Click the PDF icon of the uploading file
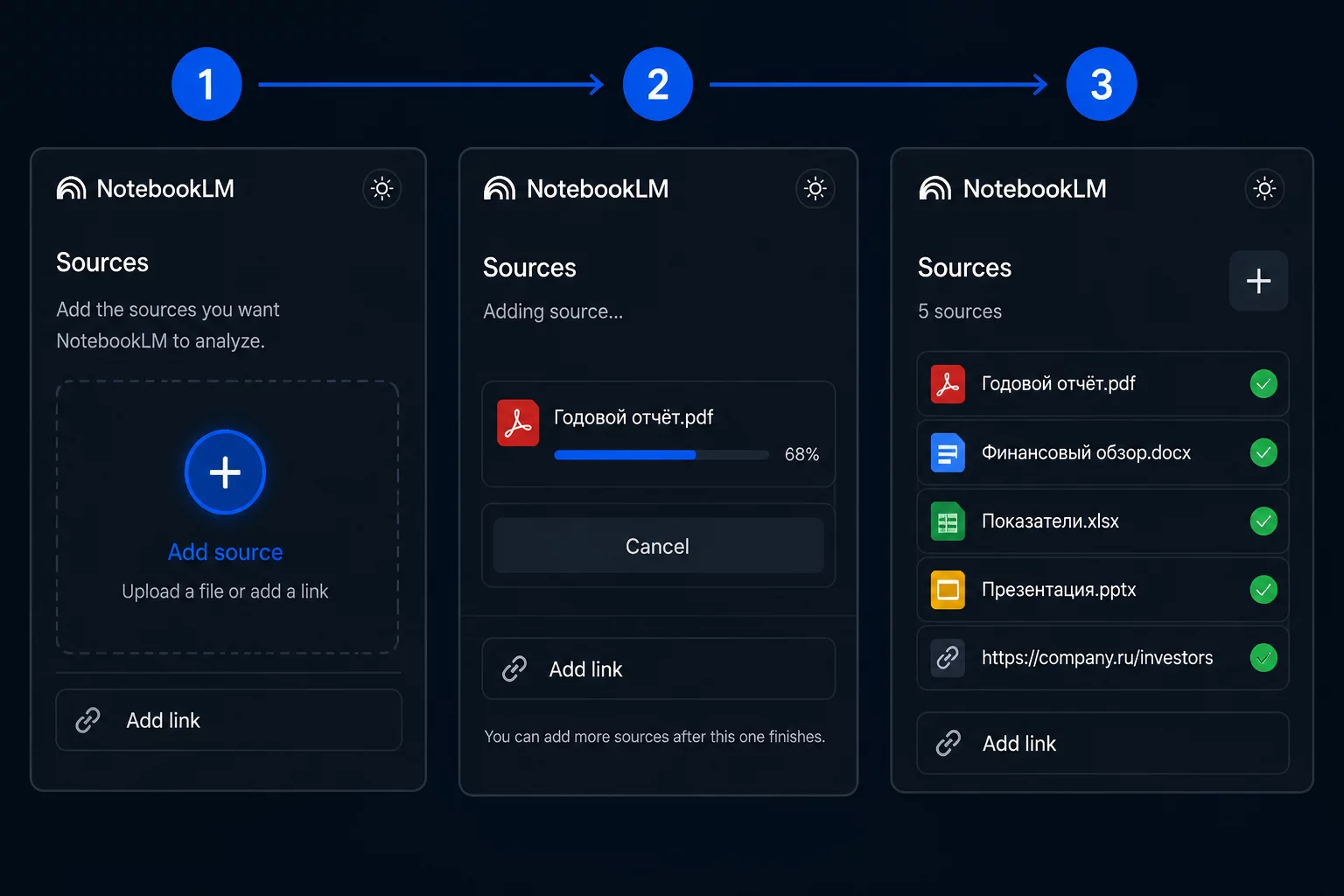1344x896 pixels. [x=518, y=423]
